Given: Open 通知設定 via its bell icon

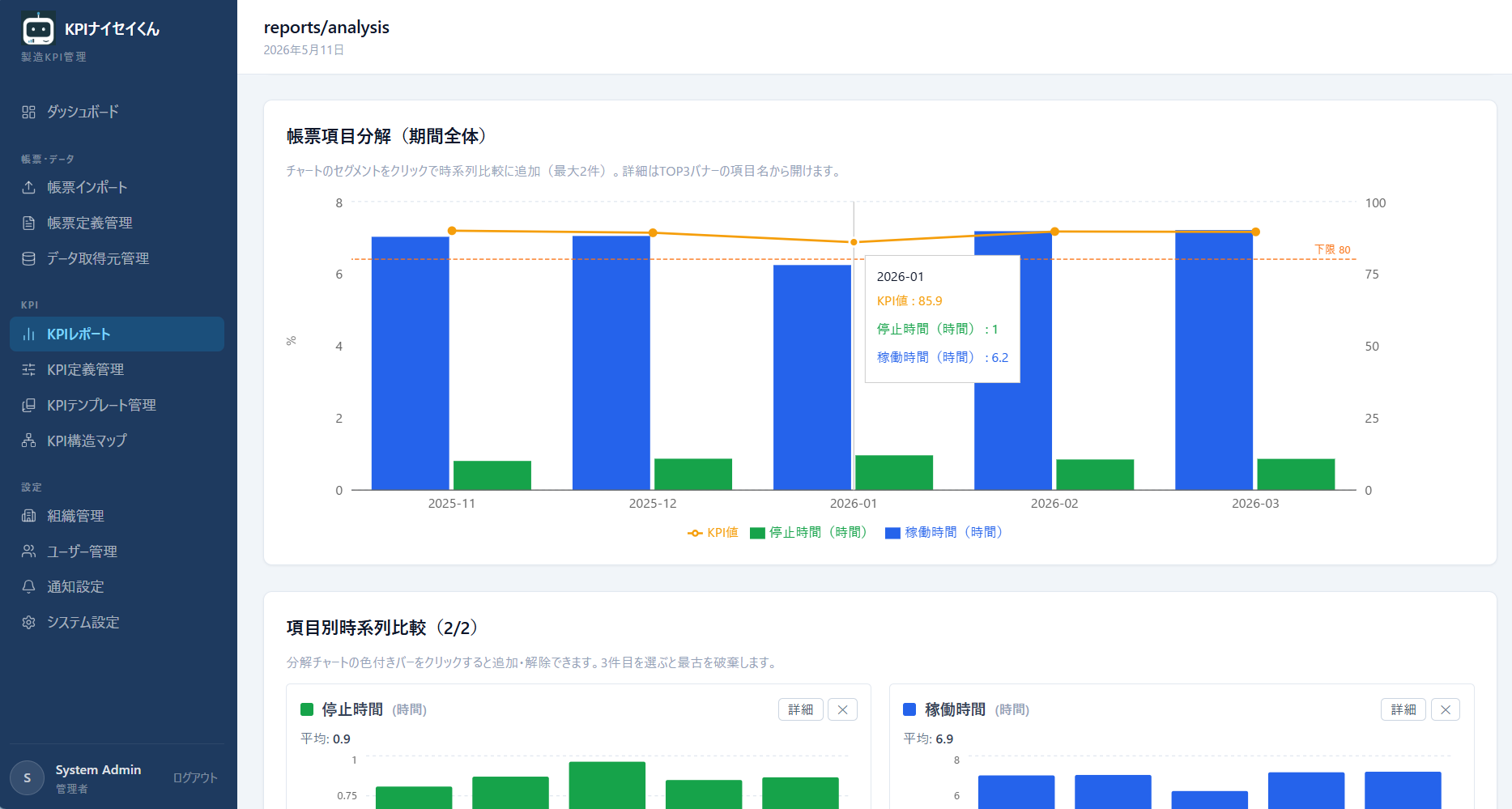Looking at the screenshot, I should [x=28, y=586].
